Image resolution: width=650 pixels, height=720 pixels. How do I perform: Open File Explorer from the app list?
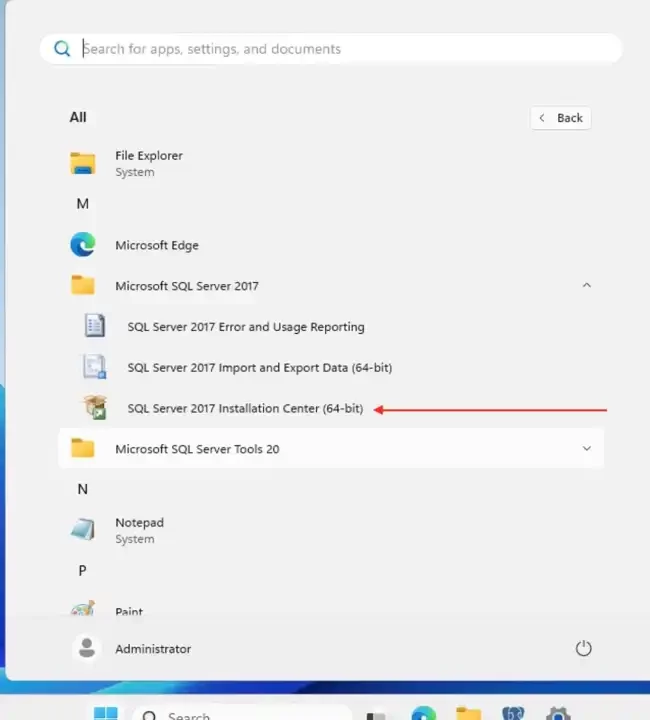pos(331,163)
